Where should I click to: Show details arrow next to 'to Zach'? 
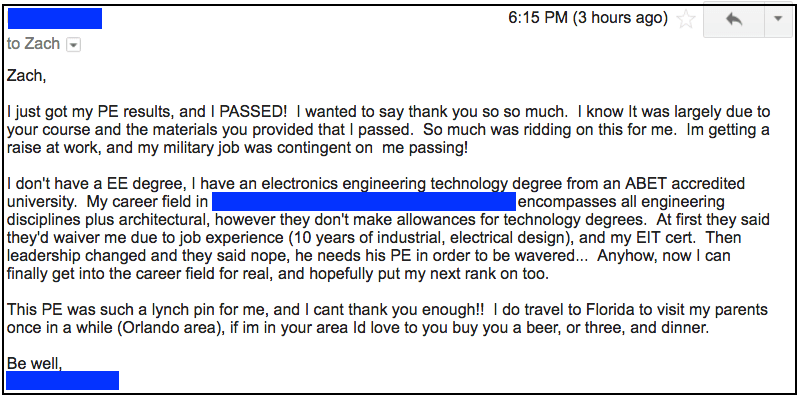(73, 45)
